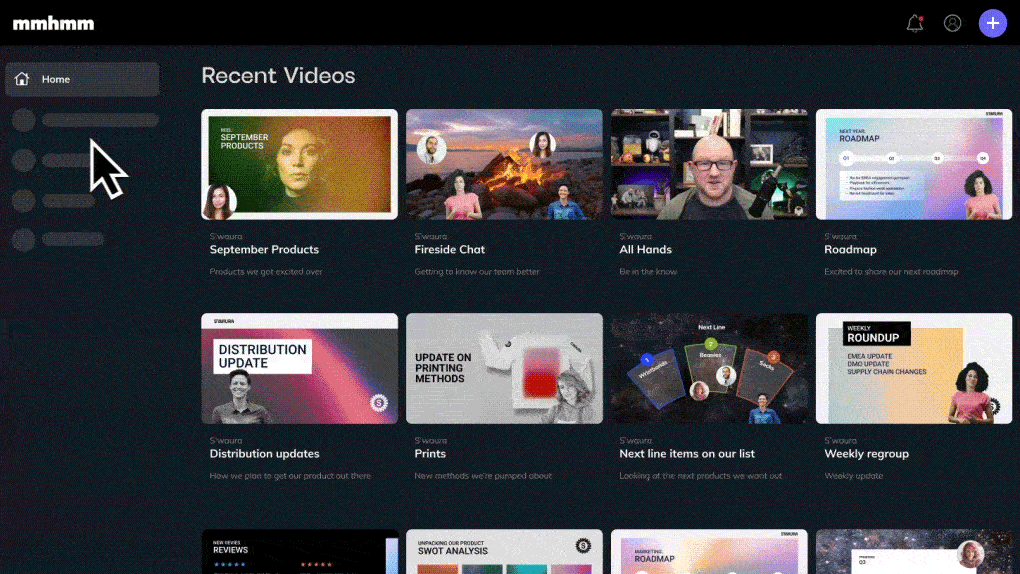Click the mmhmm logo
Viewport: 1020px width, 574px height.
(x=53, y=24)
